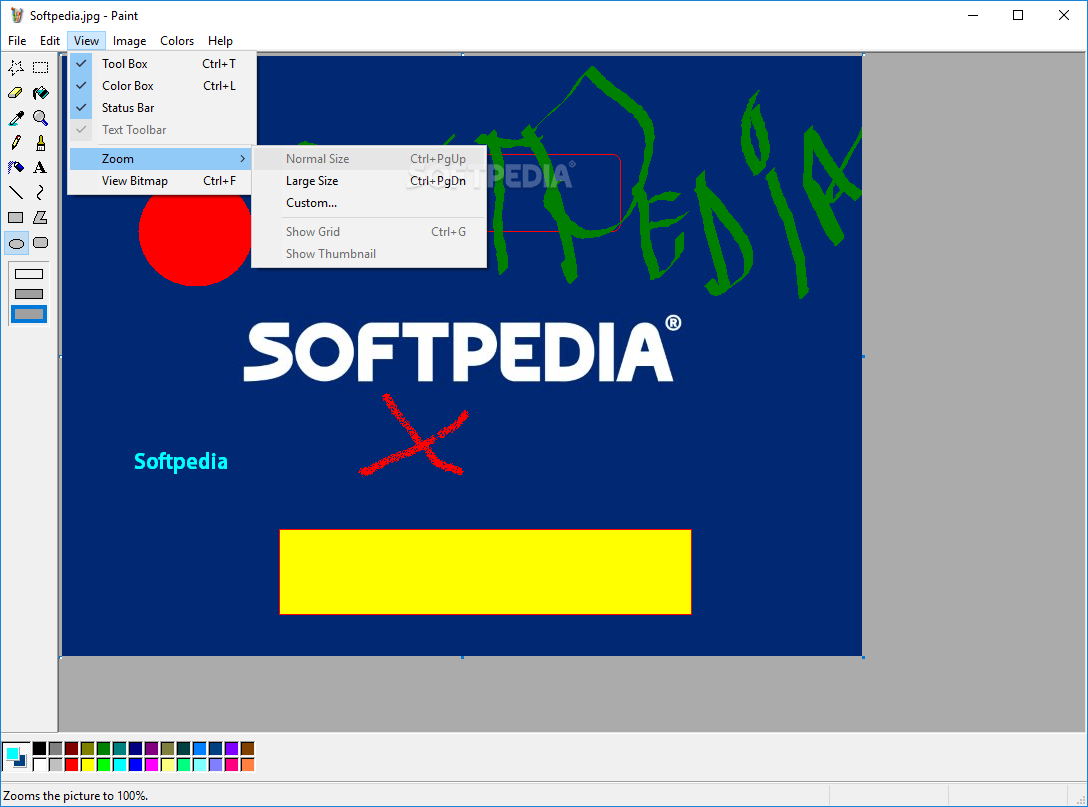Select Large Size zoom option

point(369,181)
